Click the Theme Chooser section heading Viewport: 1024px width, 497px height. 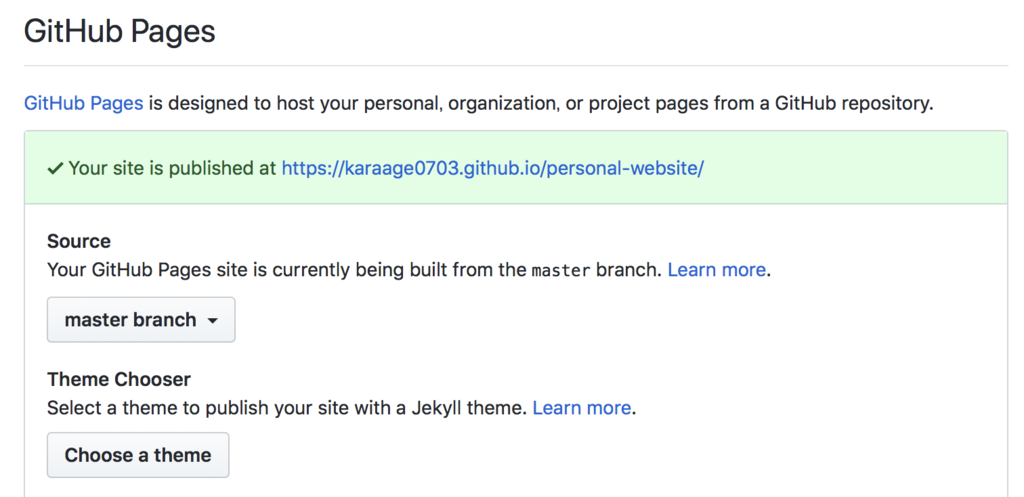(119, 379)
